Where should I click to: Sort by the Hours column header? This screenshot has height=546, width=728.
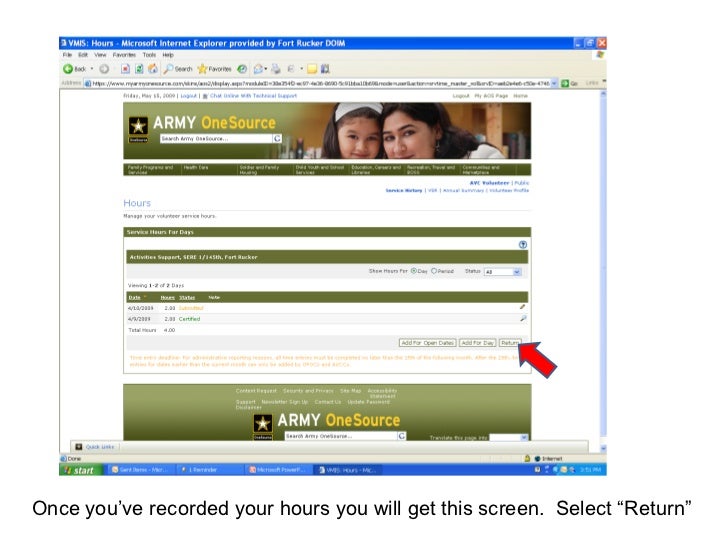click(x=168, y=298)
